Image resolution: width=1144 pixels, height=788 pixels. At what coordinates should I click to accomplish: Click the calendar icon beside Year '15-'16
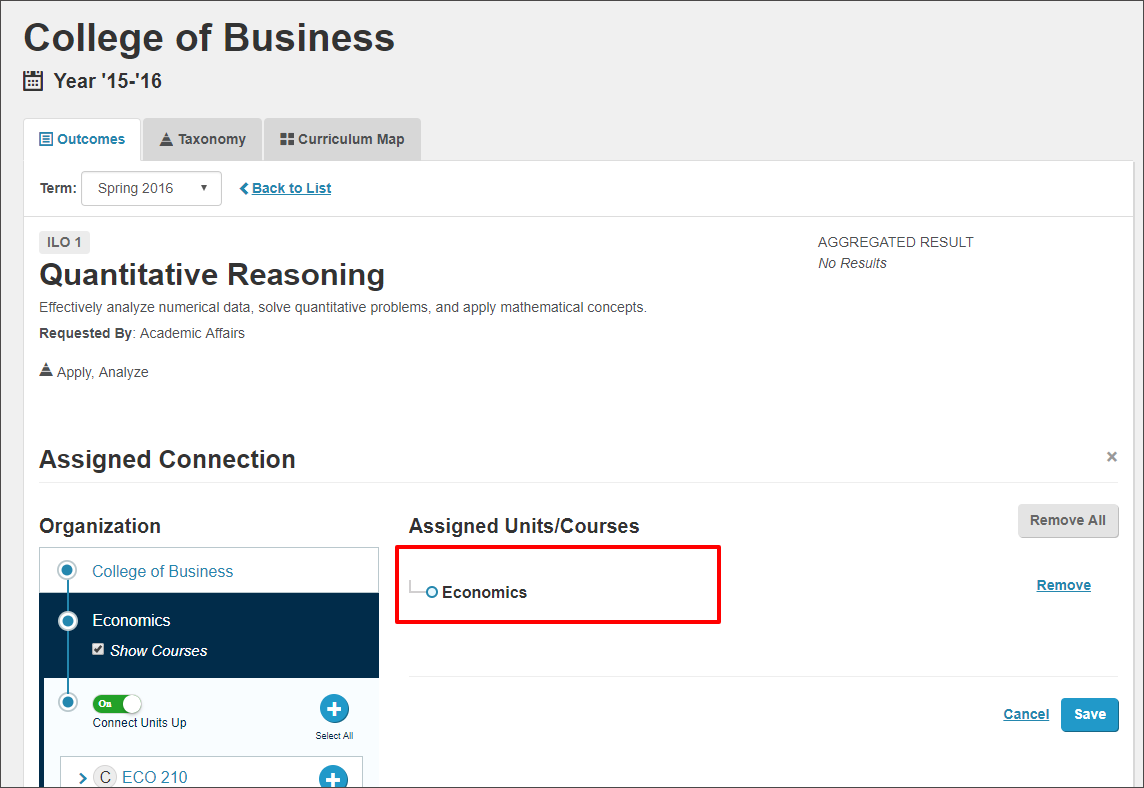[x=33, y=80]
